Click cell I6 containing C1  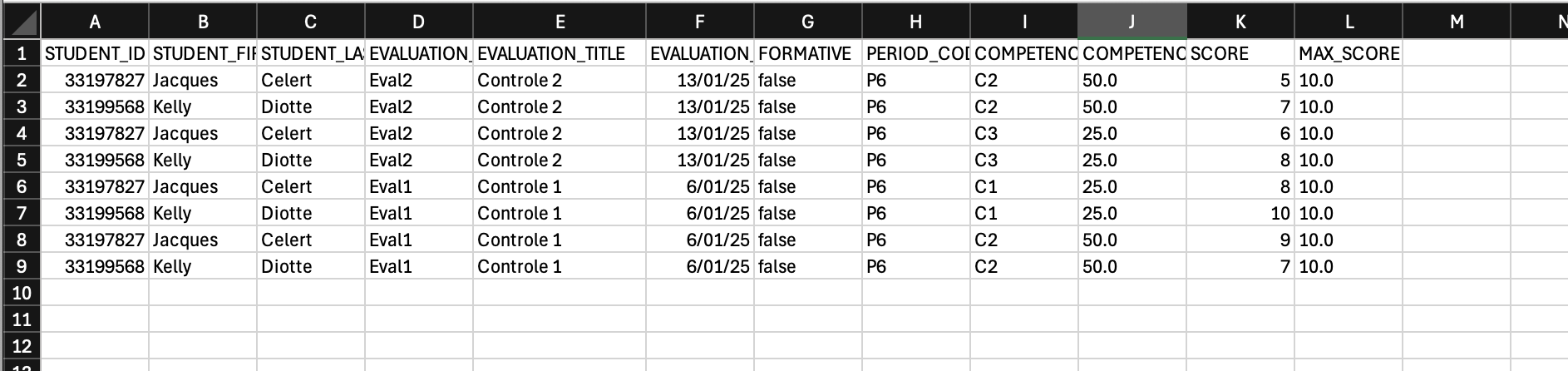coord(1023,187)
